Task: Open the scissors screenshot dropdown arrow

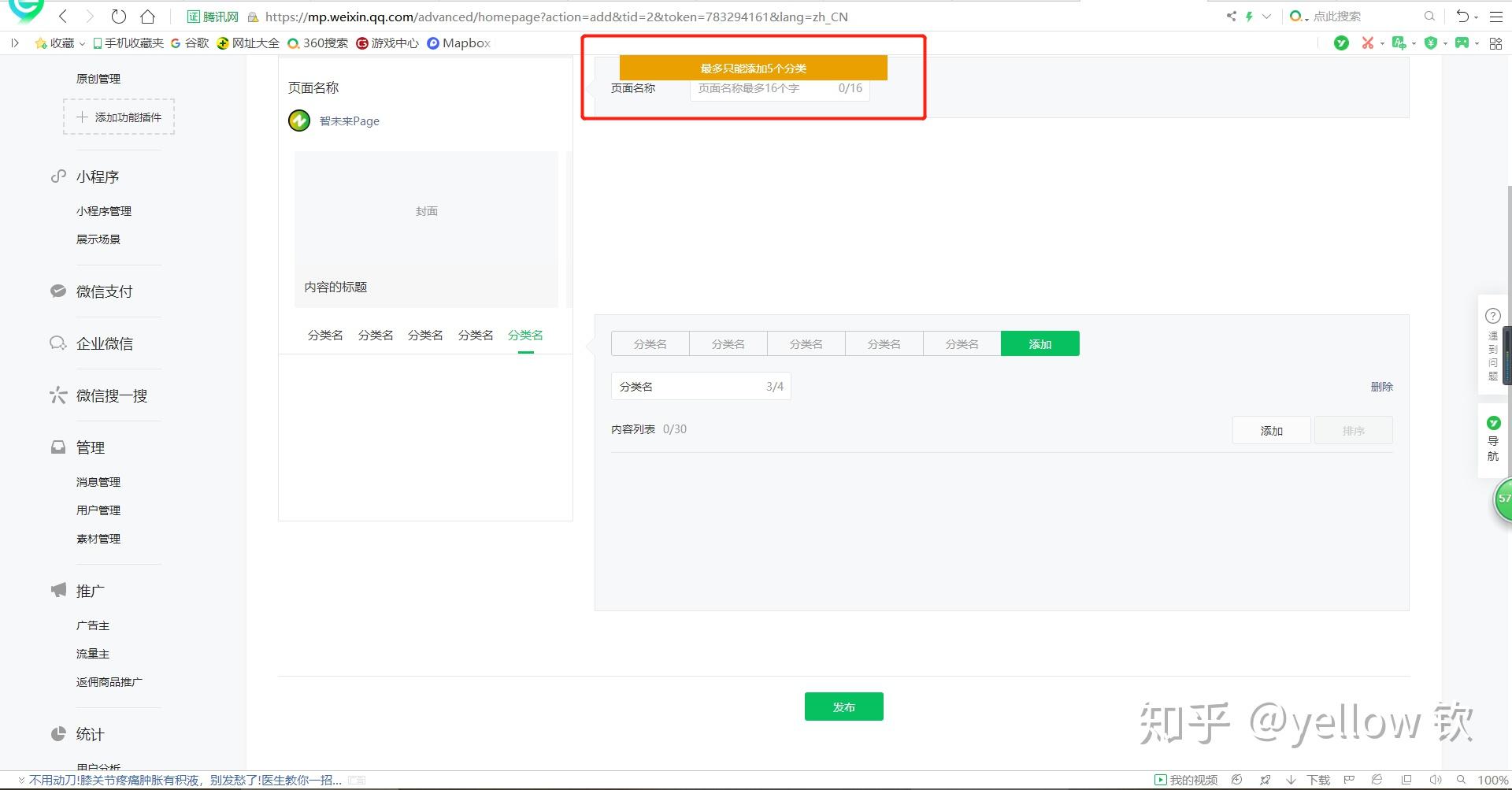Action: click(1382, 44)
